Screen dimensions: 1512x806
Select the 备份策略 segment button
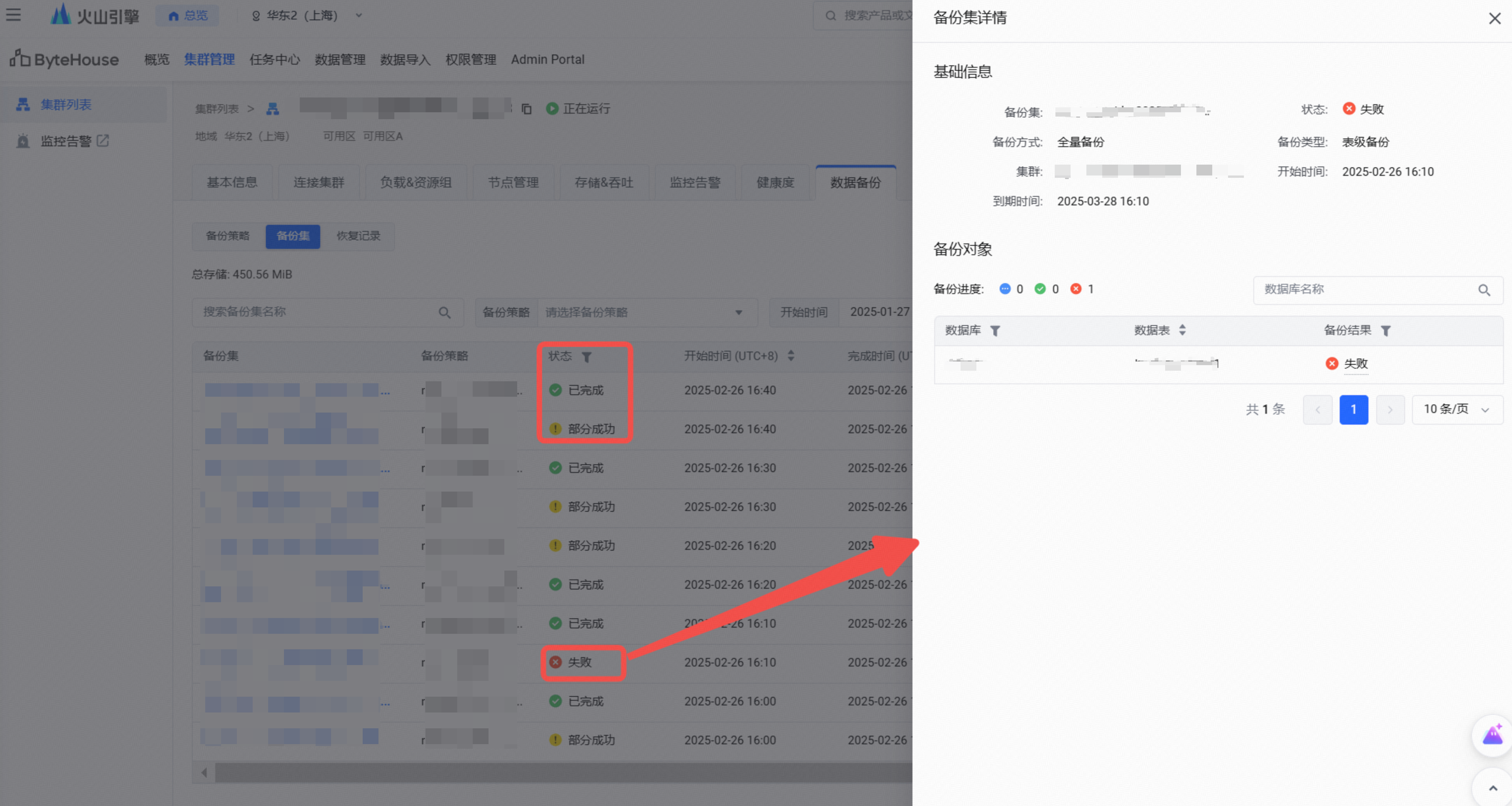(228, 236)
